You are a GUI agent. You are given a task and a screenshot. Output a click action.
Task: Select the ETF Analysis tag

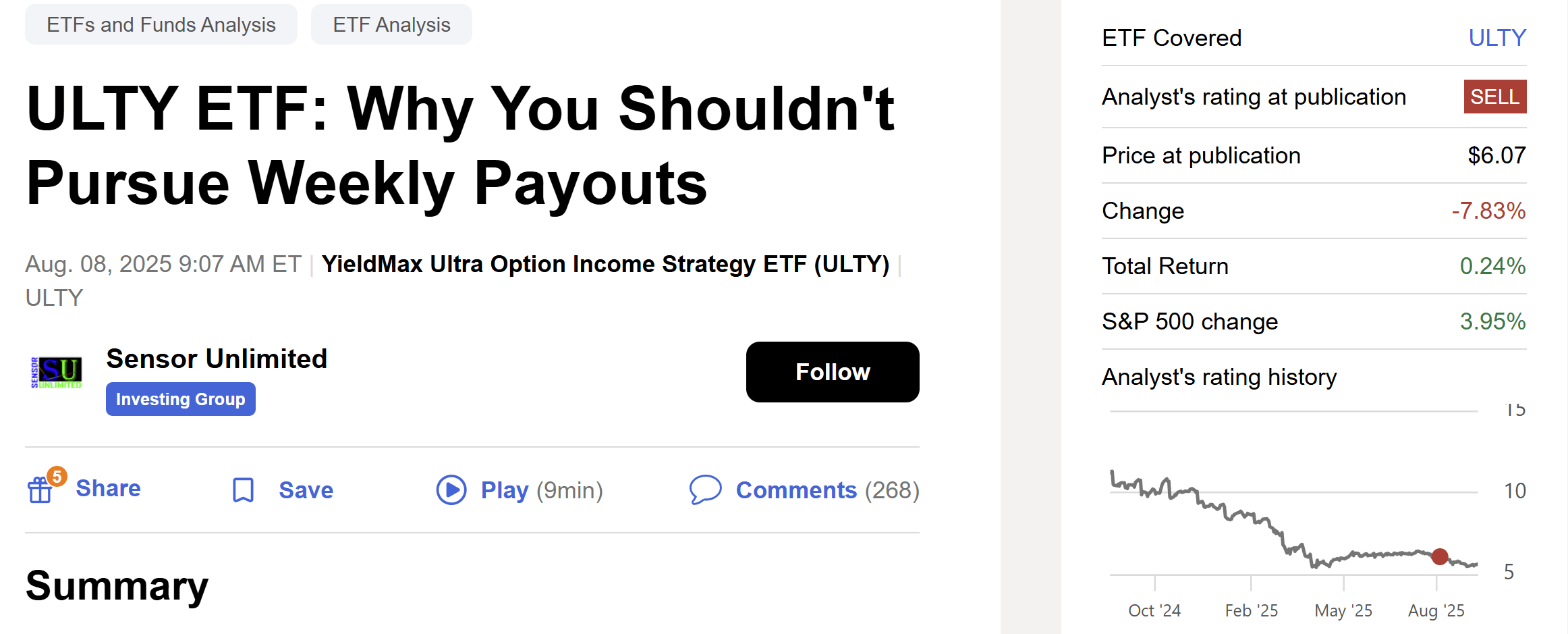click(x=391, y=24)
